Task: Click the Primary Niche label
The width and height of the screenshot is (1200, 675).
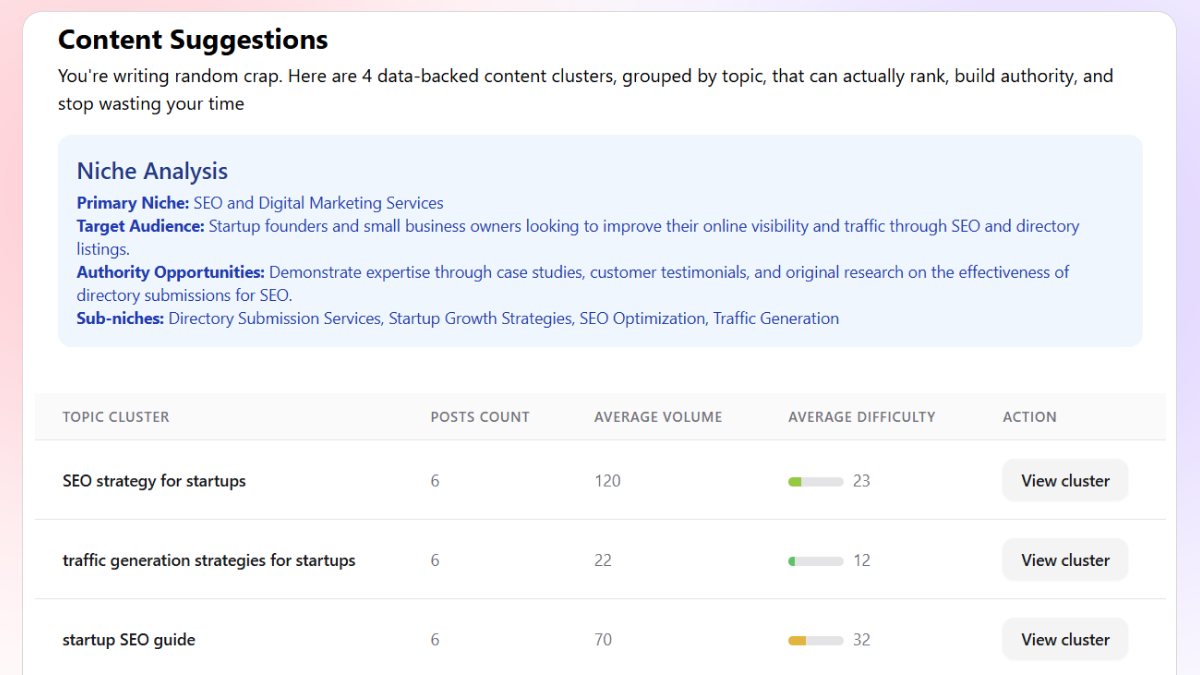Action: coord(133,203)
